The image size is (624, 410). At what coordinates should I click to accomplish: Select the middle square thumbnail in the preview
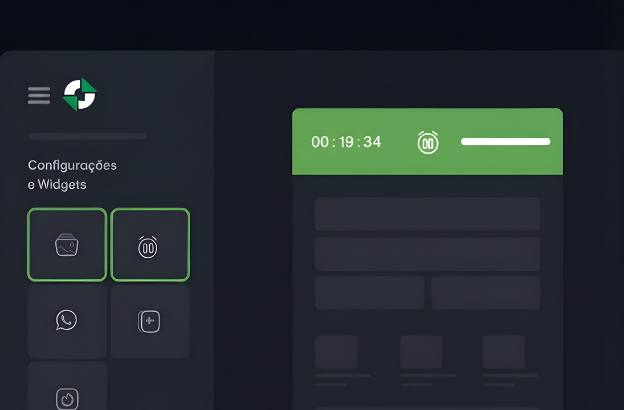[421, 352]
